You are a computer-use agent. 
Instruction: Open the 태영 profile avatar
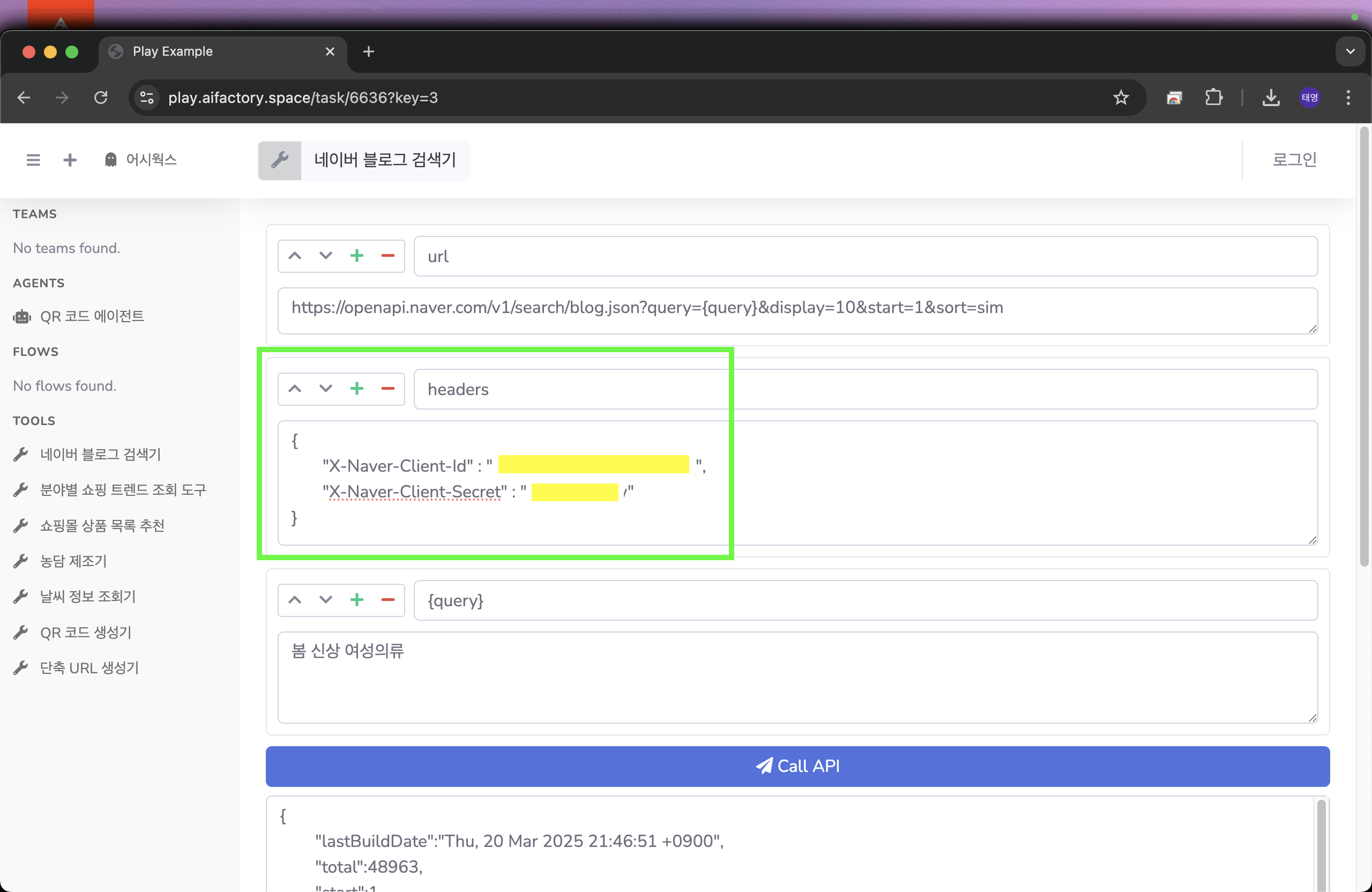tap(1310, 98)
